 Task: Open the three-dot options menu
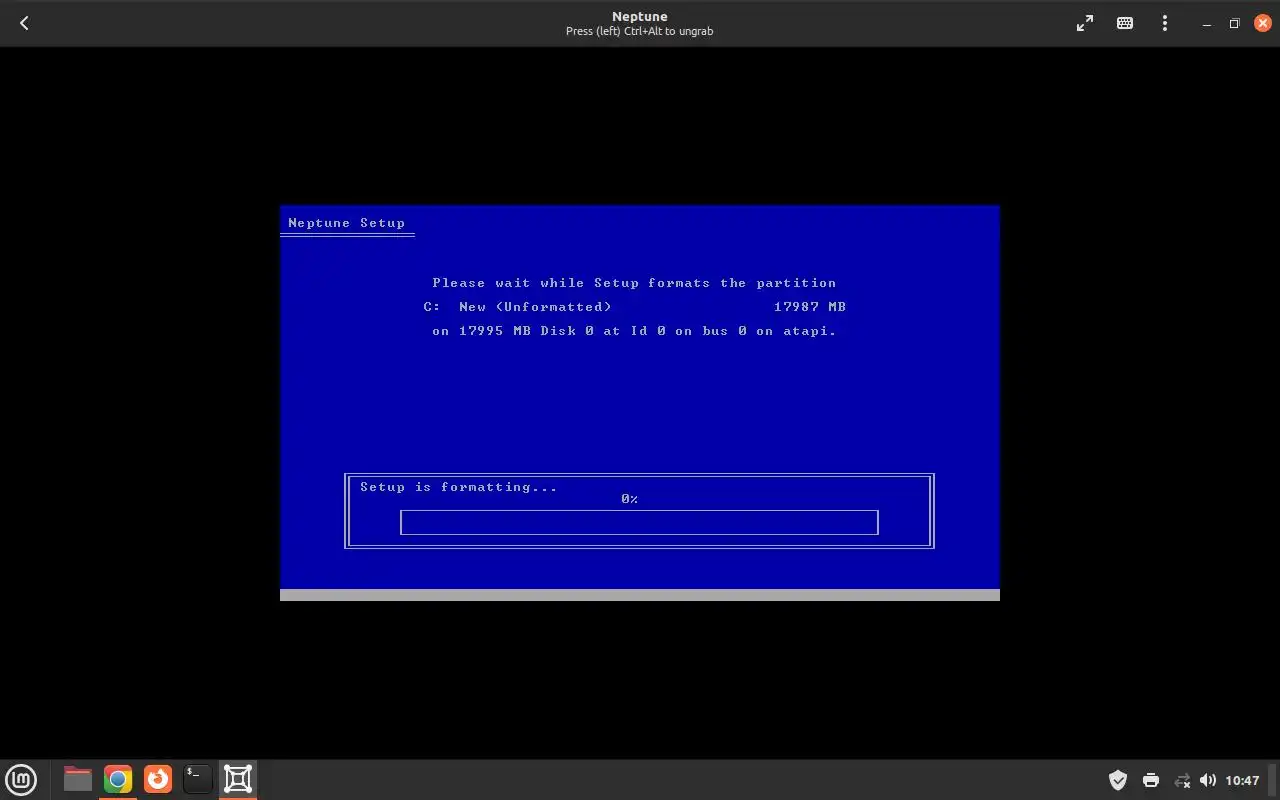point(1165,23)
